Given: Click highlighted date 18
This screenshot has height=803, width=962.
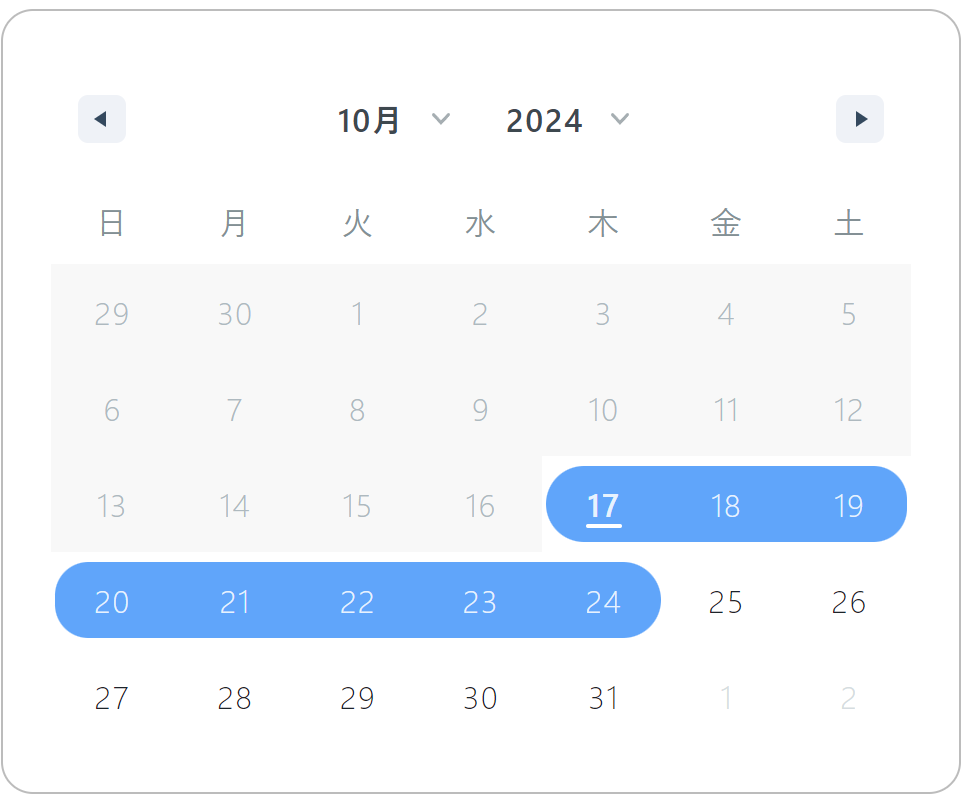Looking at the screenshot, I should (726, 505).
